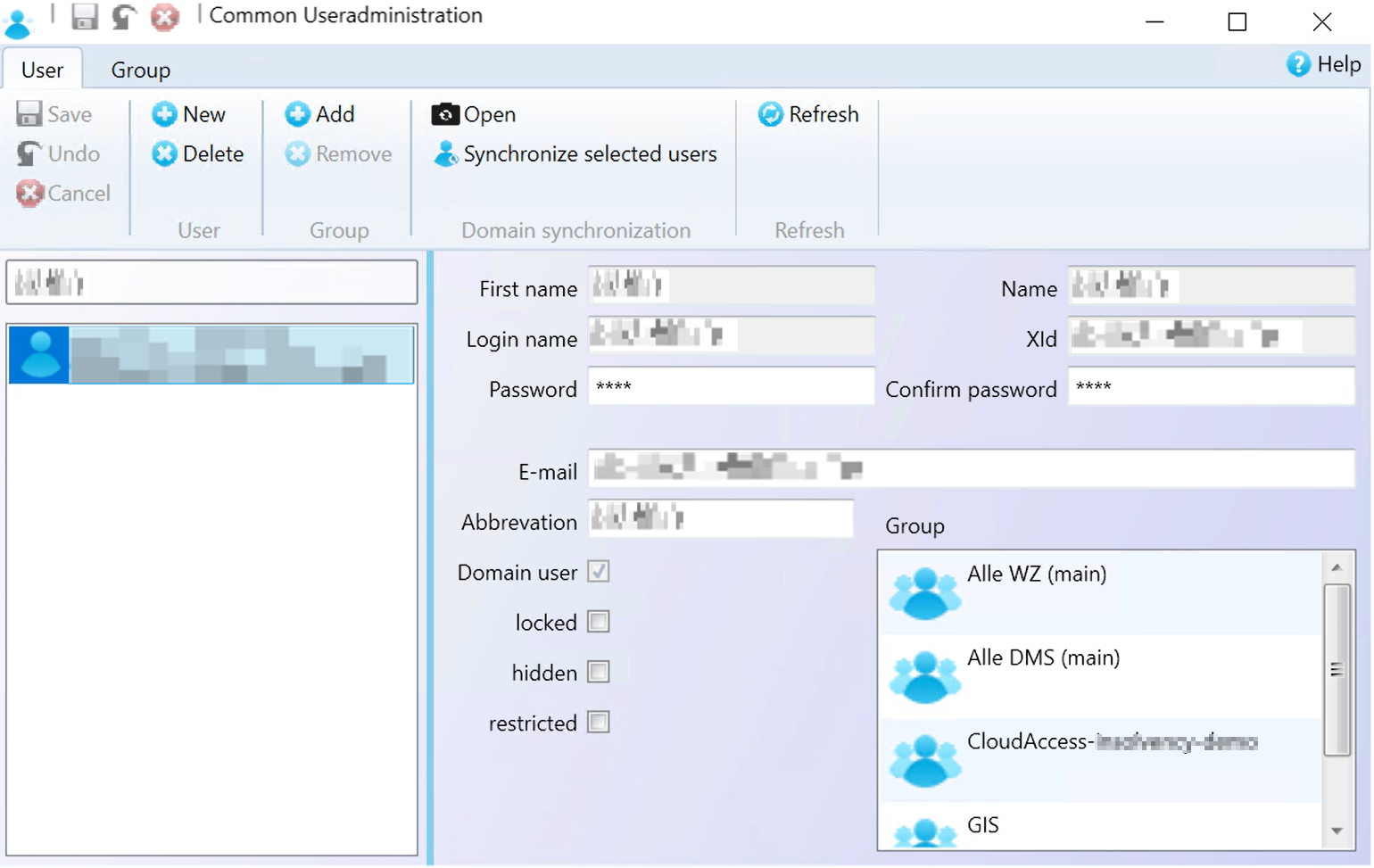Toggle the locked checkbox

pos(599,622)
